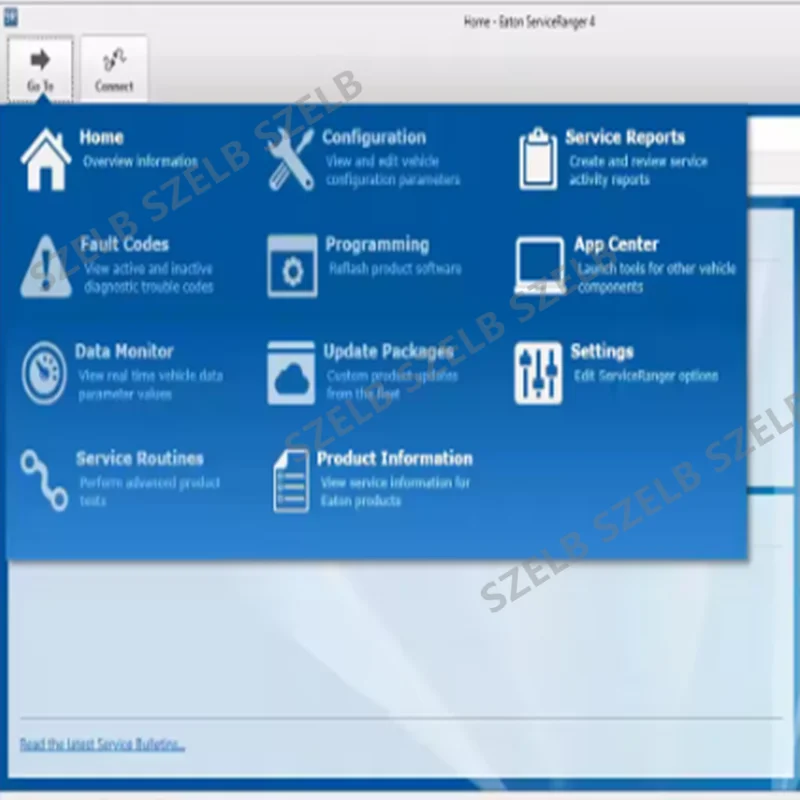Viewport: 800px width, 800px height.
Task: Click the Programming gear window icon
Action: 292,266
